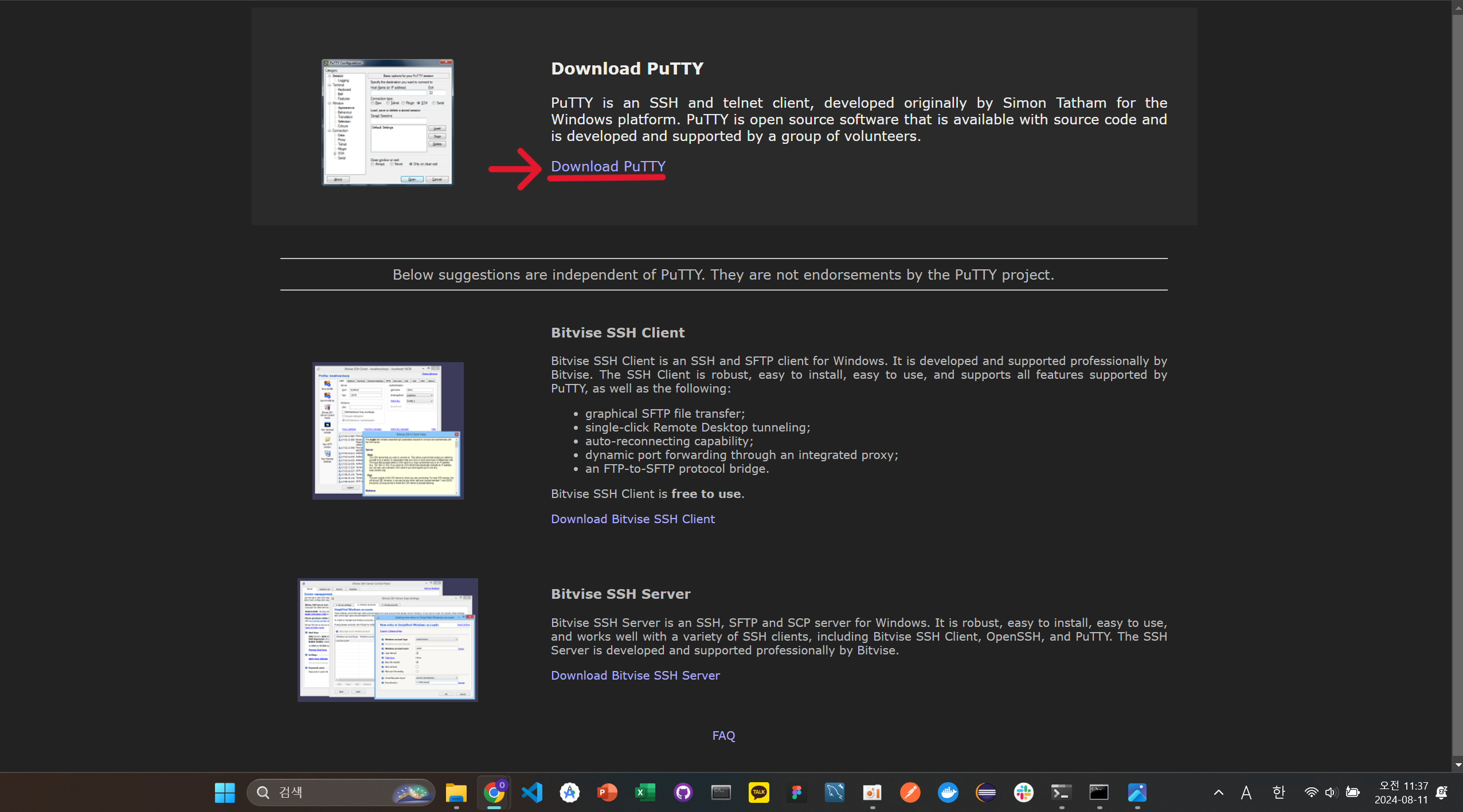Open Docker Desktop from taskbar
This screenshot has width=1463, height=812.
948,793
